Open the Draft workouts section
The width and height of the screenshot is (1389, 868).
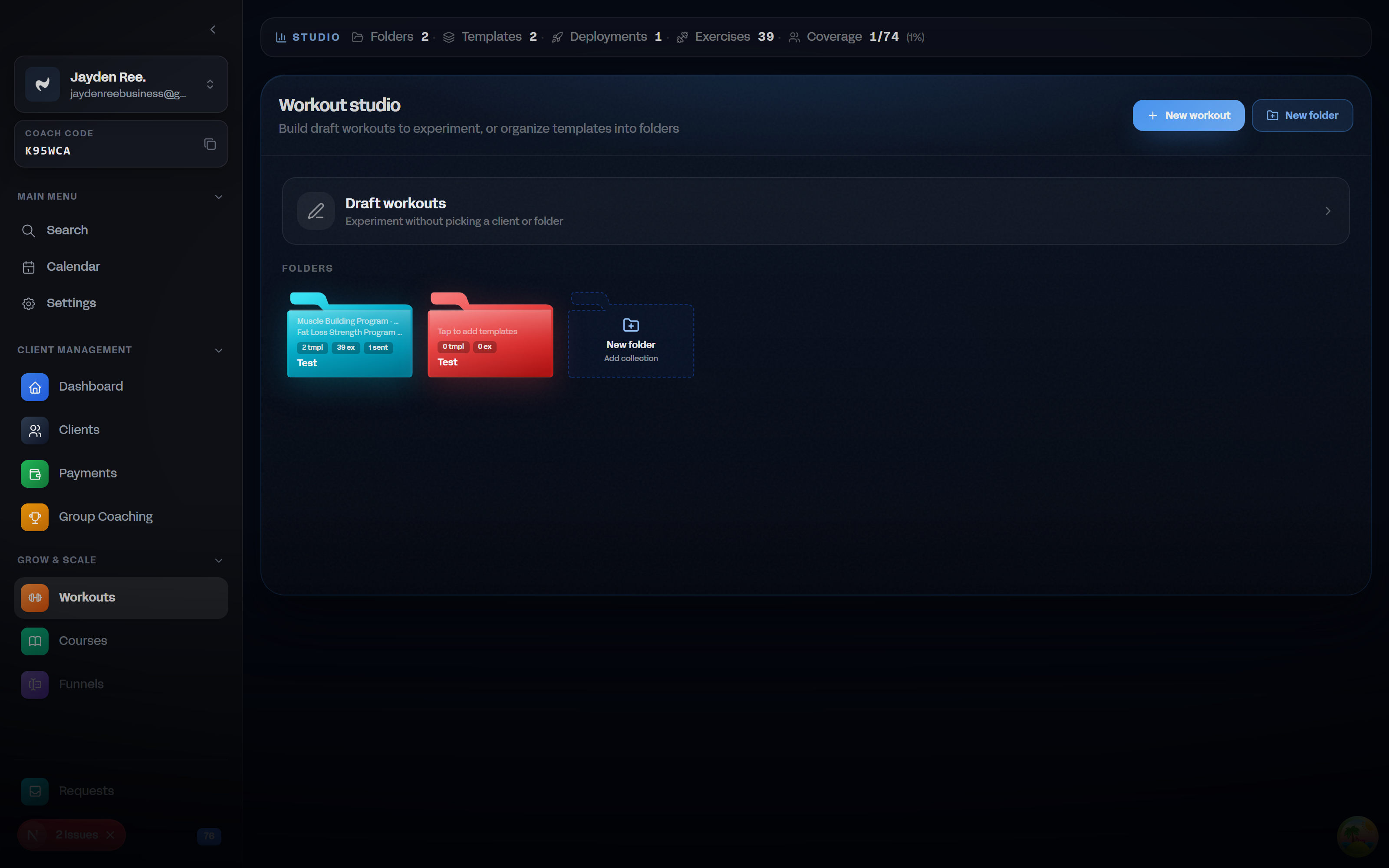tap(815, 210)
